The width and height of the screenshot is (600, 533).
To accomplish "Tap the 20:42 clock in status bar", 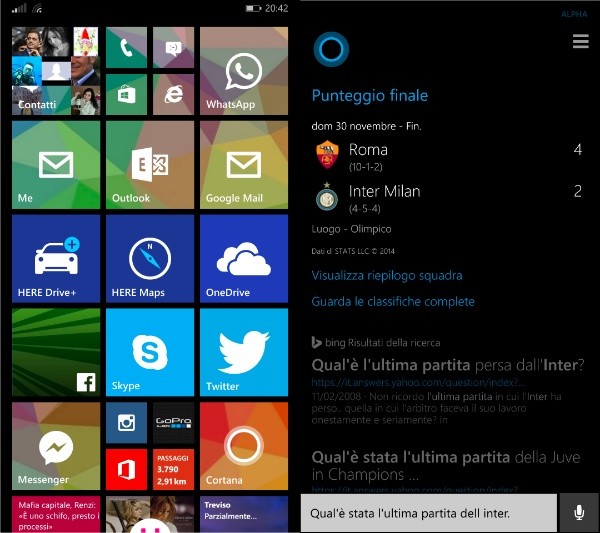I will click(276, 8).
